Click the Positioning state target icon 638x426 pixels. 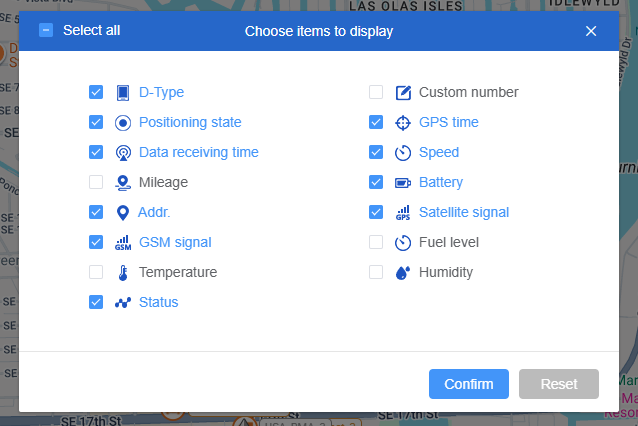tap(123, 123)
